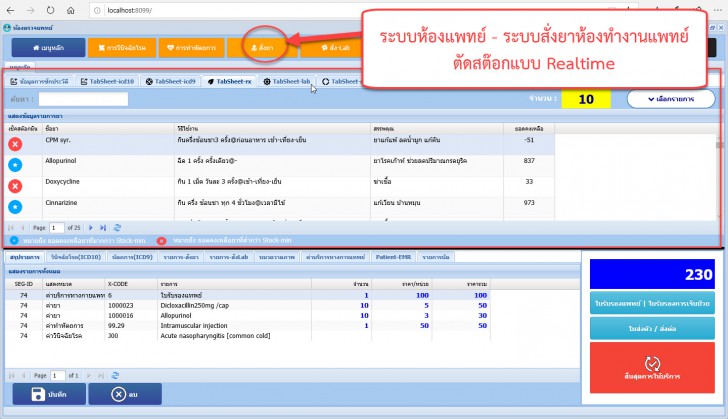This screenshot has height=419, width=728.
Task: Switch to the TabSheet-icd9 tab
Action: [170, 81]
